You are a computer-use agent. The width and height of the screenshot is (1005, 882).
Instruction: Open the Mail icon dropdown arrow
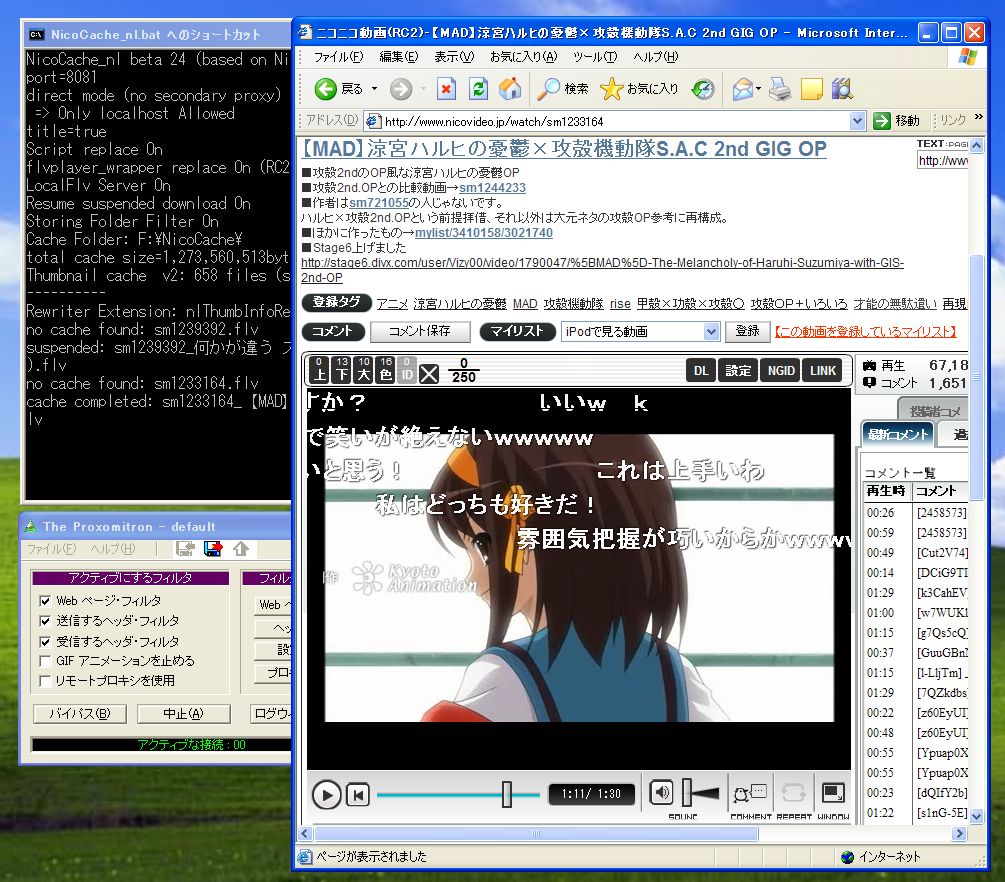click(x=760, y=89)
